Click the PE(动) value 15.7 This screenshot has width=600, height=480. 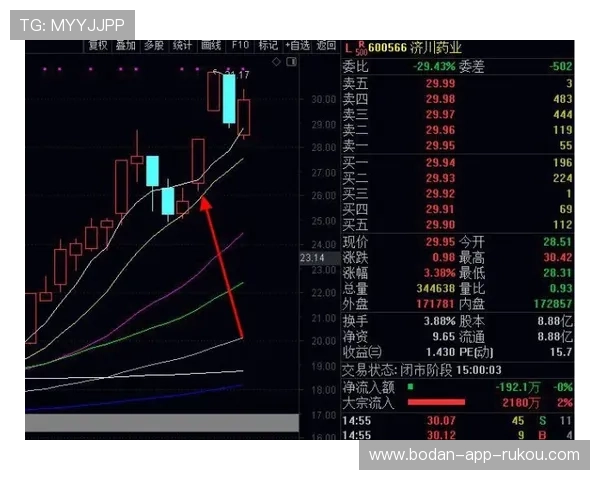[x=561, y=352]
